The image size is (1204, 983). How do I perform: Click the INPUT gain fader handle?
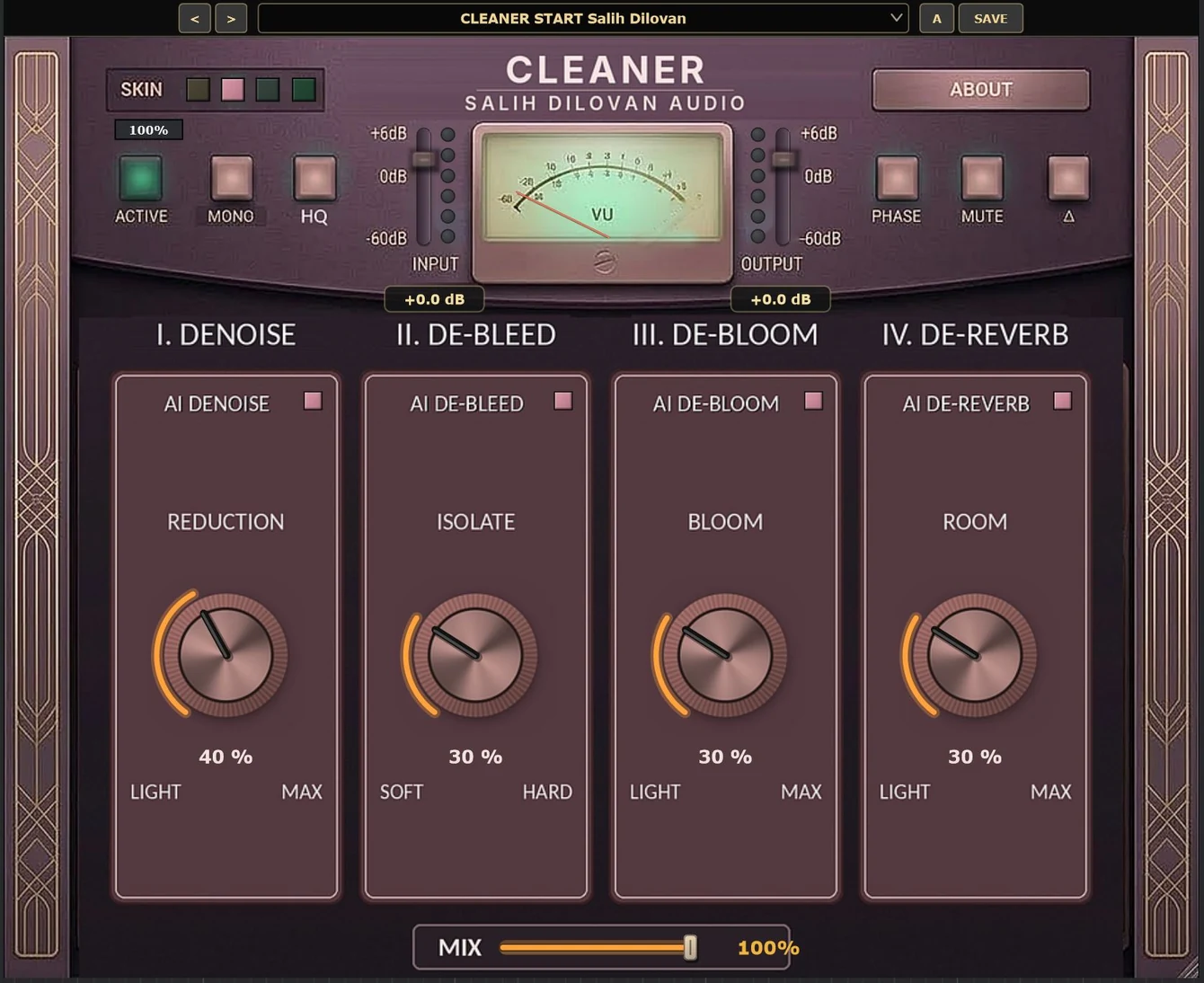pos(423,160)
